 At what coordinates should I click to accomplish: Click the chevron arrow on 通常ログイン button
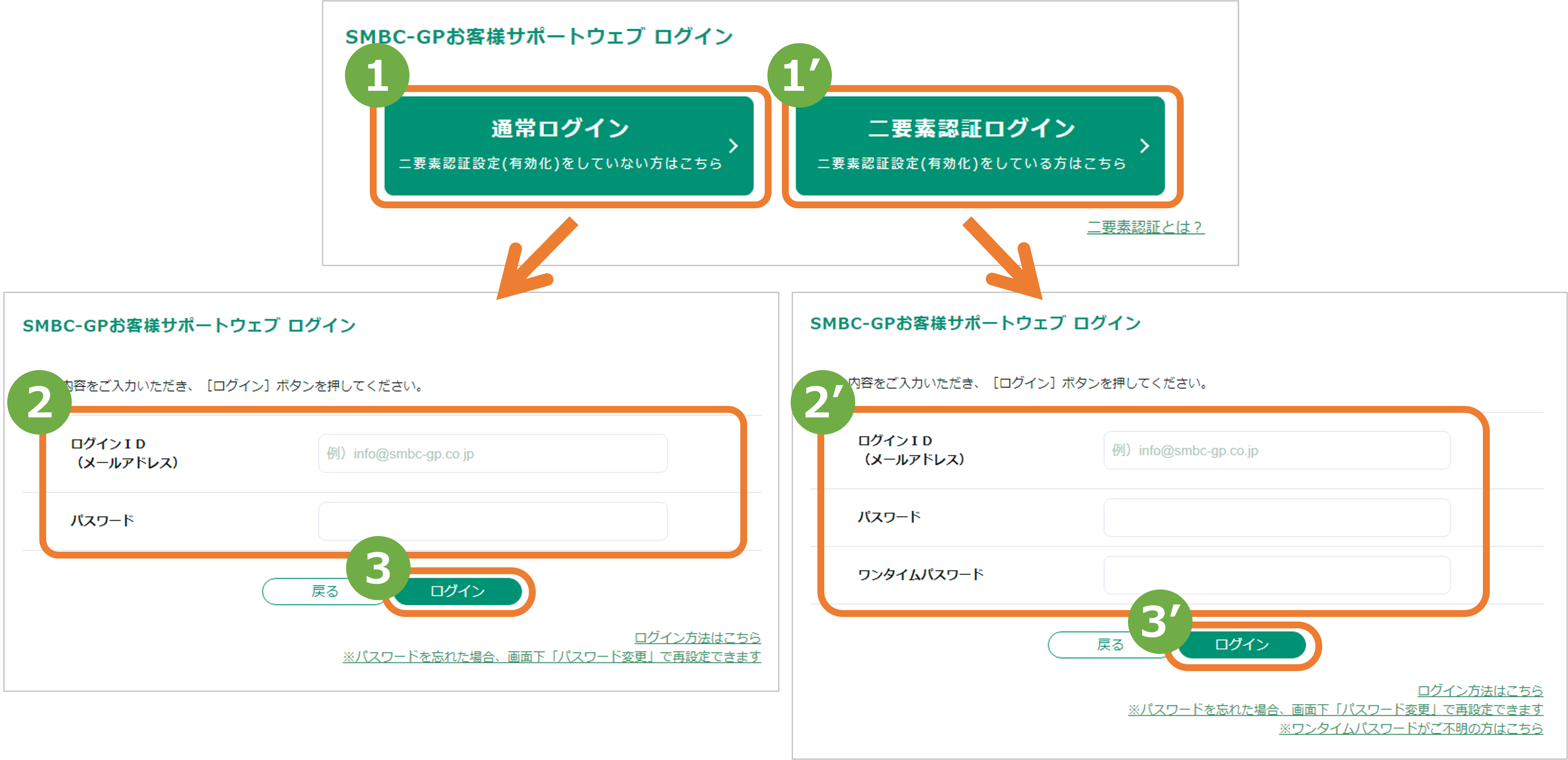pos(733,146)
